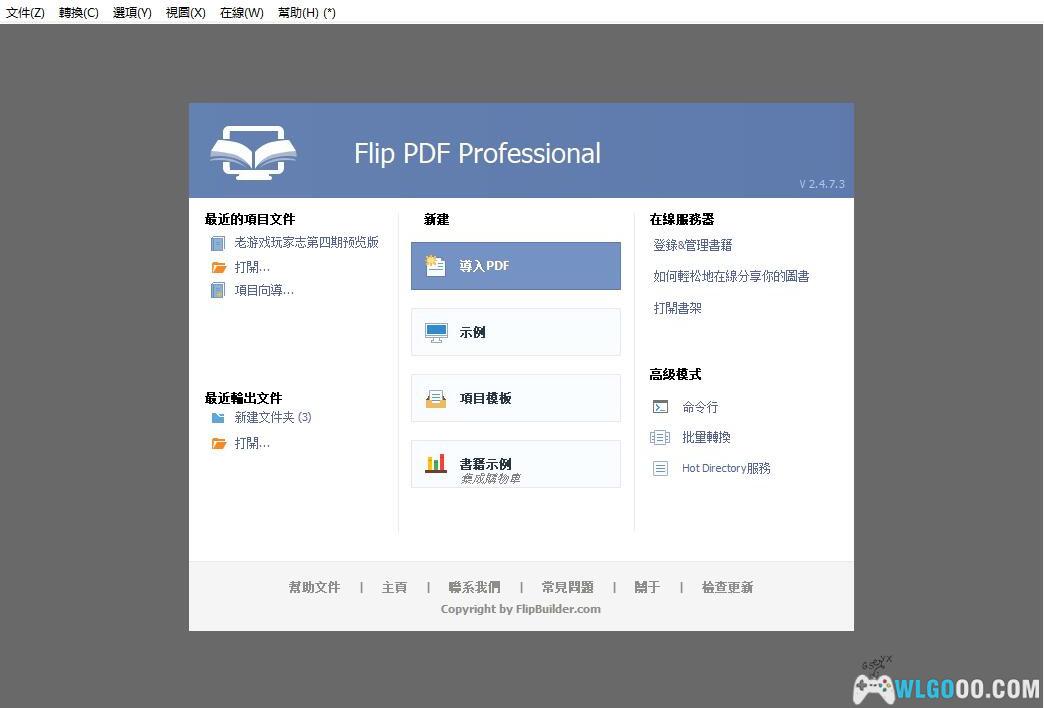This screenshot has width=1044, height=708.
Task: Open the 視圖(X) menu
Action: 184,12
